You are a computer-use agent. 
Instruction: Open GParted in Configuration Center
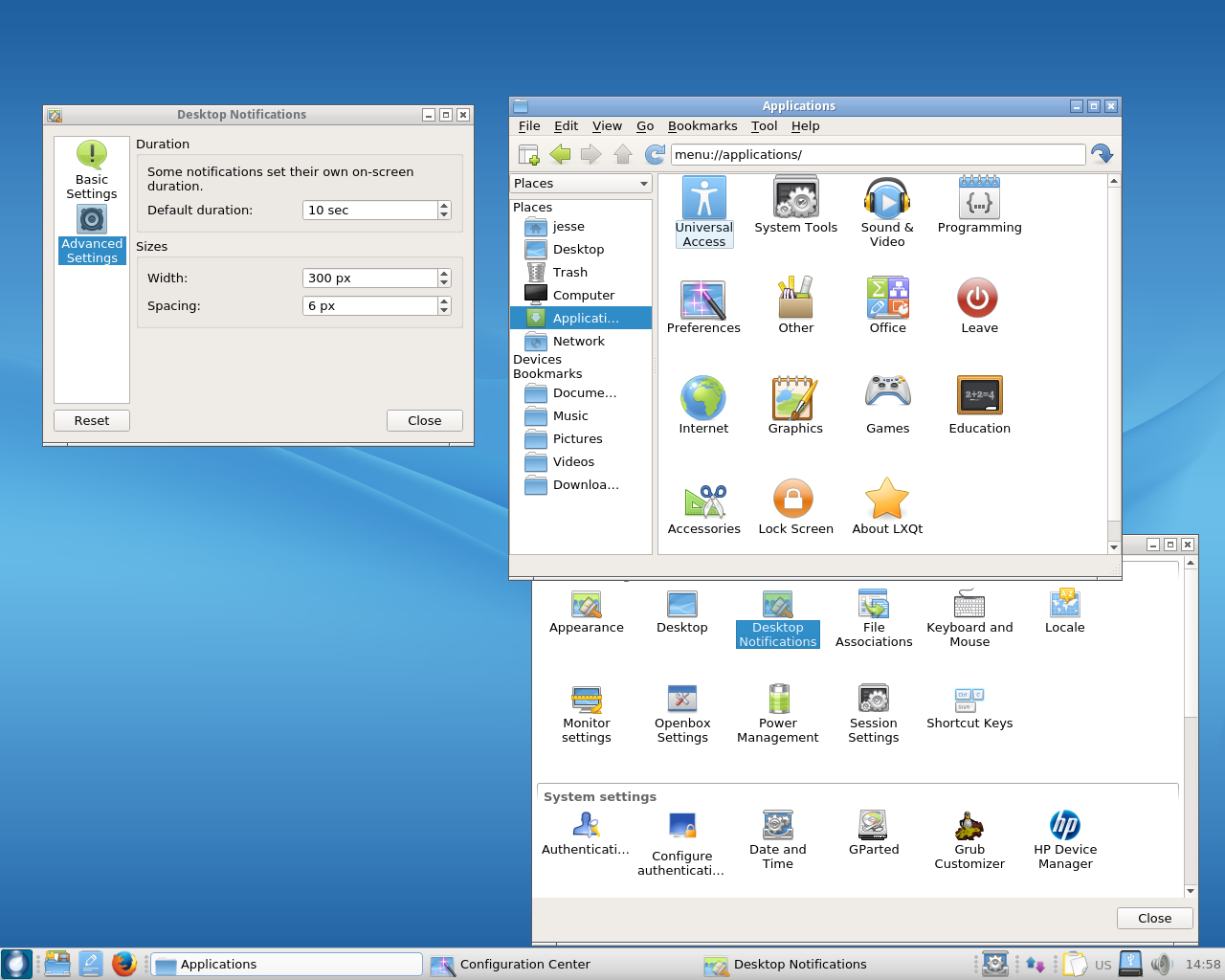874,833
